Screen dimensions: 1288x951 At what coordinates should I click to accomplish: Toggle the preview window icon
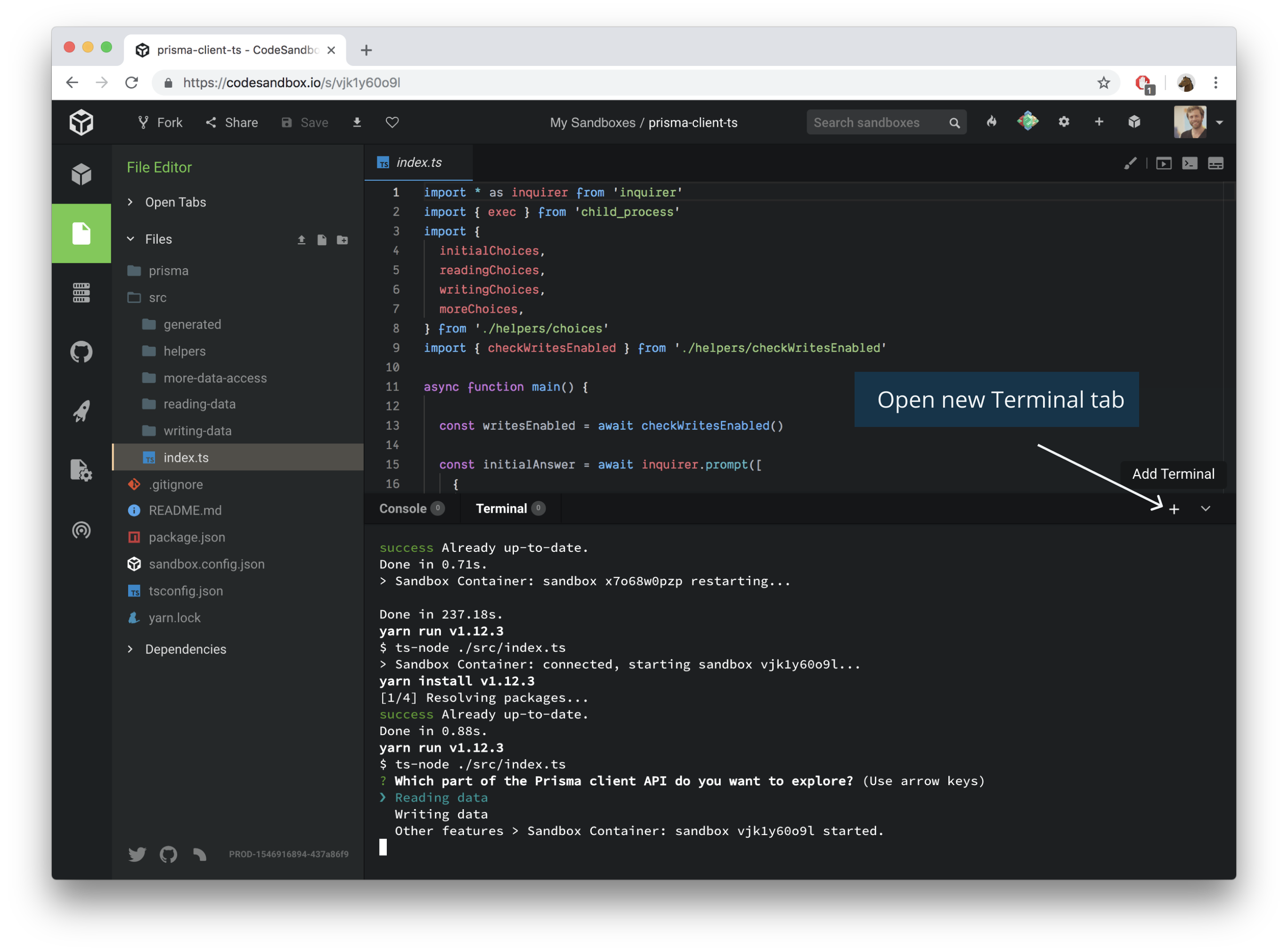point(1163,164)
